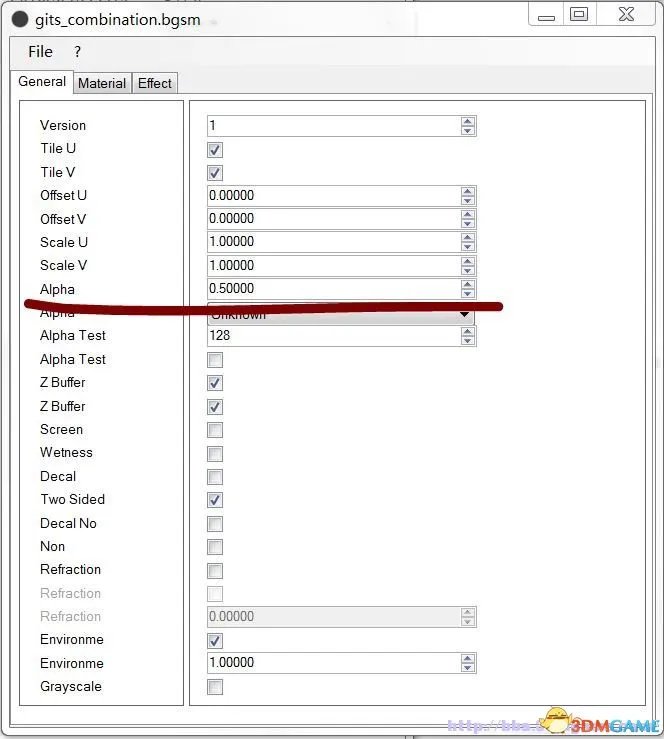Switch to the Material tab
Image resolution: width=664 pixels, height=739 pixels.
coord(102,84)
